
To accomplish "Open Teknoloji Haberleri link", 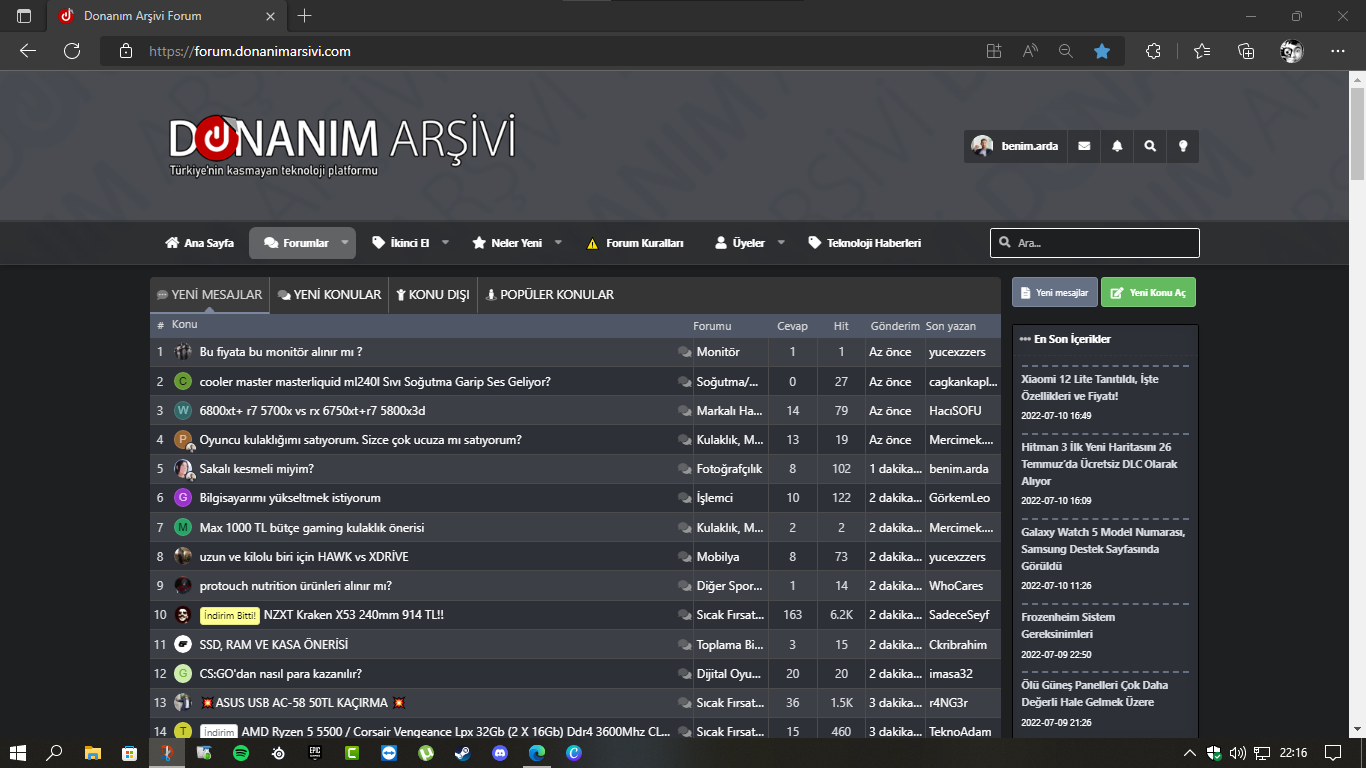I will click(864, 243).
